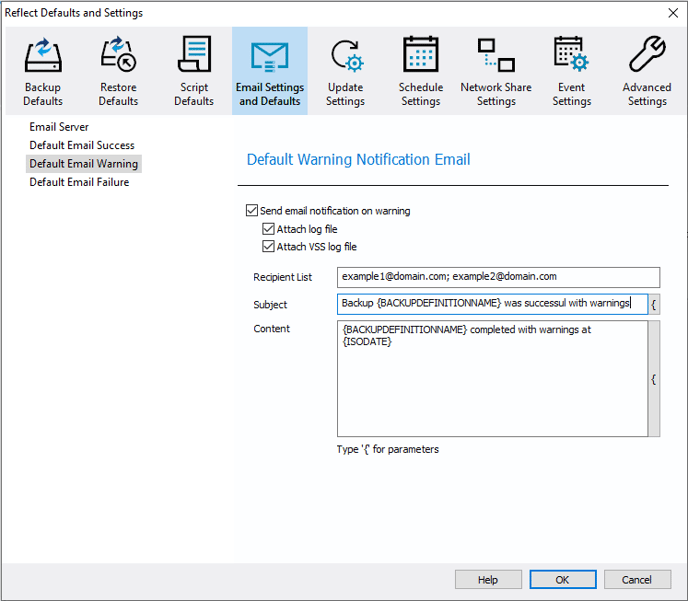The image size is (688, 601).
Task: Open Backup Defaults section
Action: coord(43,71)
